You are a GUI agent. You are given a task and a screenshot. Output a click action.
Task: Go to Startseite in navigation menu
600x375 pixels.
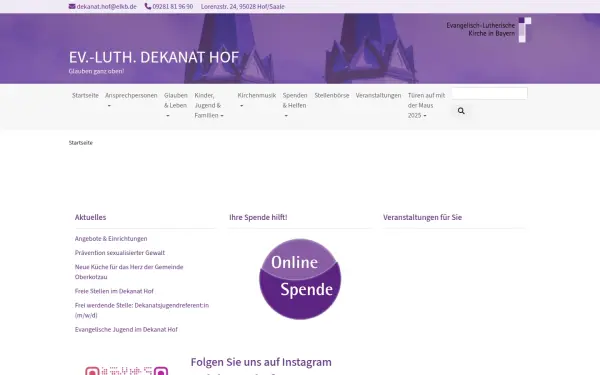pos(85,95)
